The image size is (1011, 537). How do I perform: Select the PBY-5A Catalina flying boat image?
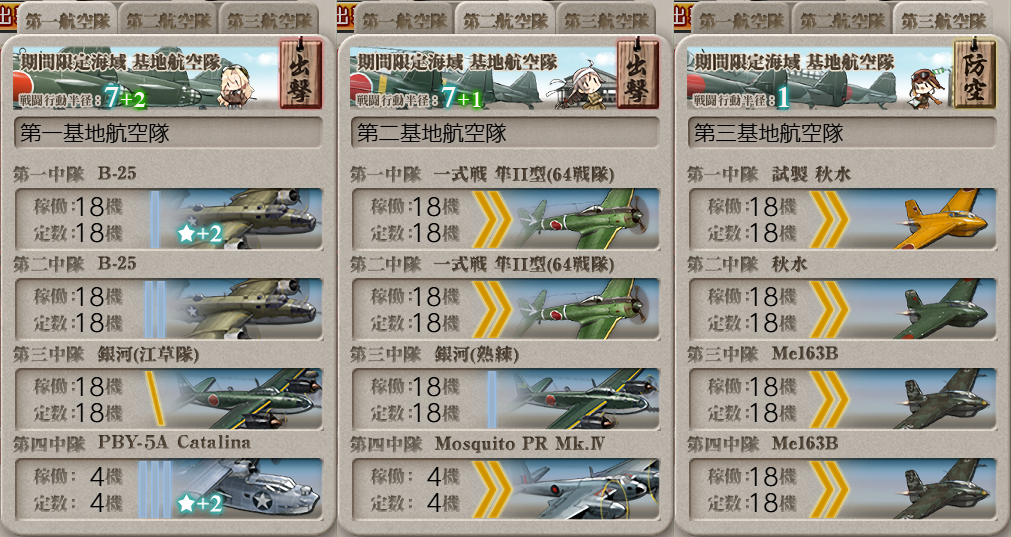[246, 489]
